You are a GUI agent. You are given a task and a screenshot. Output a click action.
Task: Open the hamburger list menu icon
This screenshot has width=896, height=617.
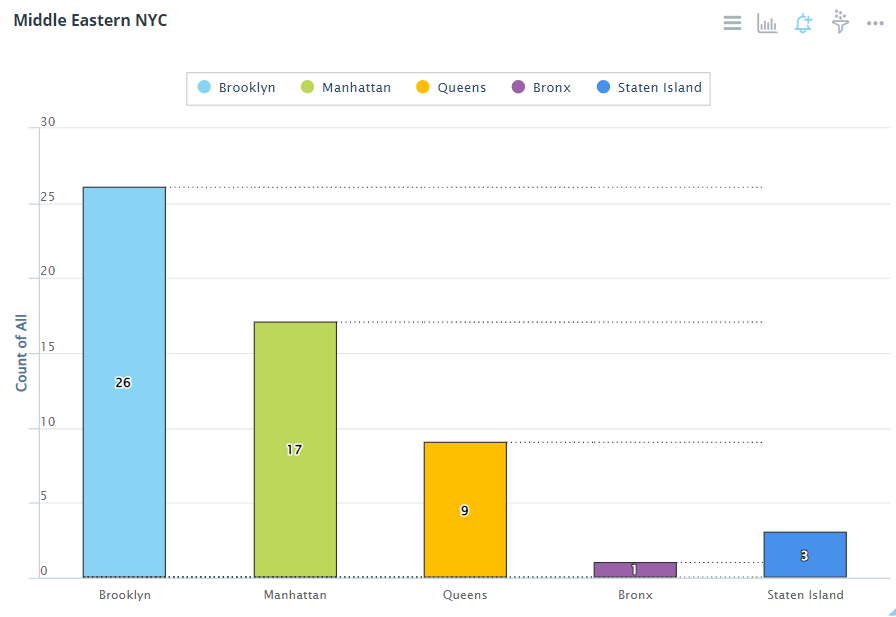pos(732,23)
